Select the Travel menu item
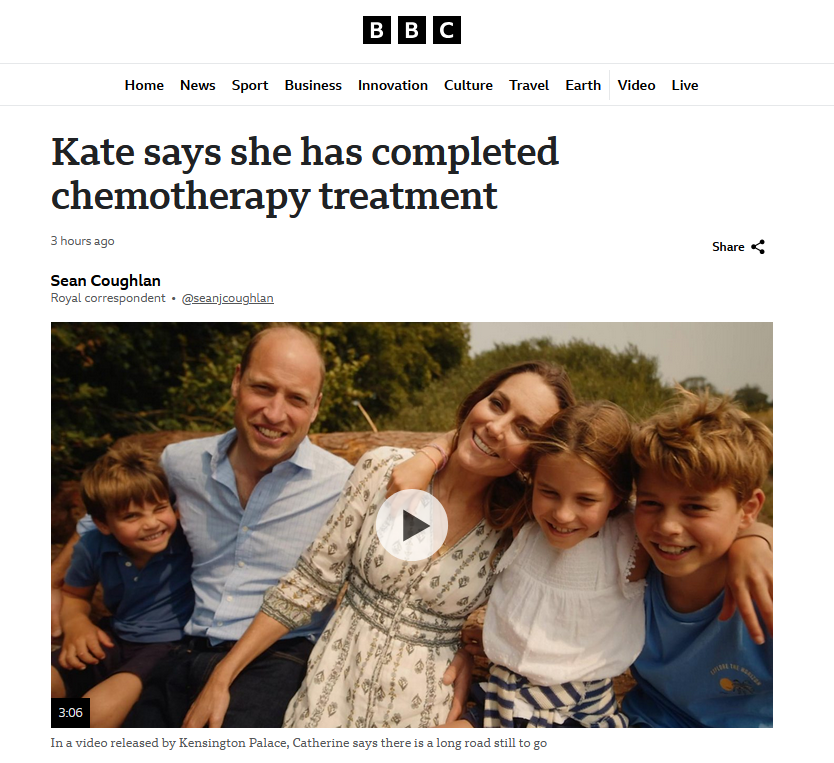The image size is (834, 763). click(x=529, y=85)
